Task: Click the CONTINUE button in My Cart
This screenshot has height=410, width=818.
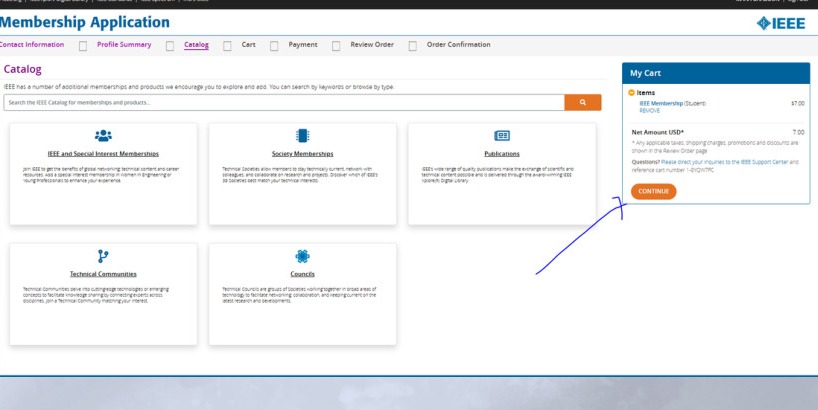Action: point(654,191)
